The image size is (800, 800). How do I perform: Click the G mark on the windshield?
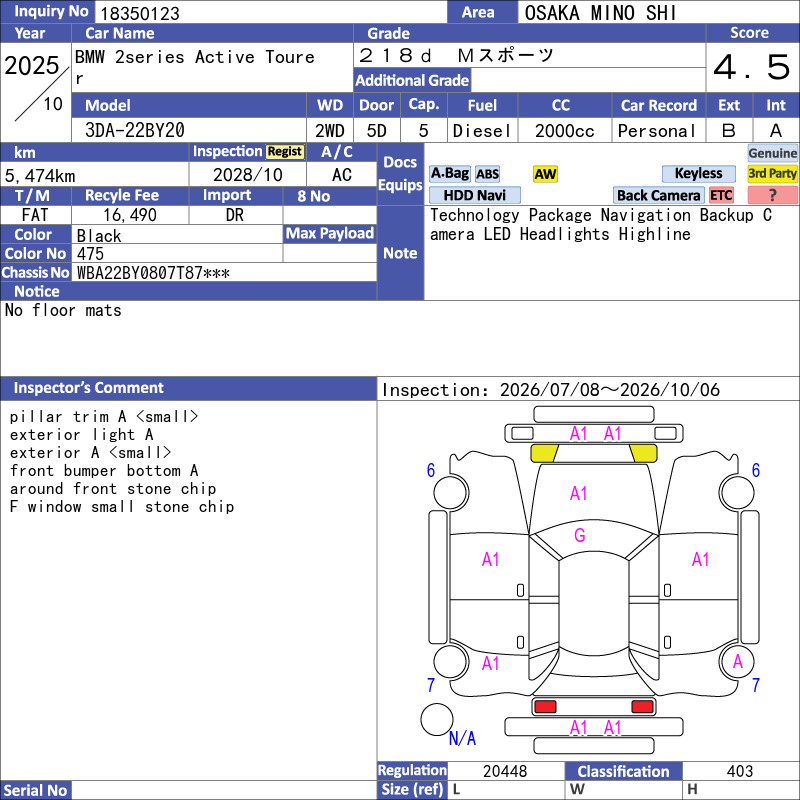click(x=580, y=535)
